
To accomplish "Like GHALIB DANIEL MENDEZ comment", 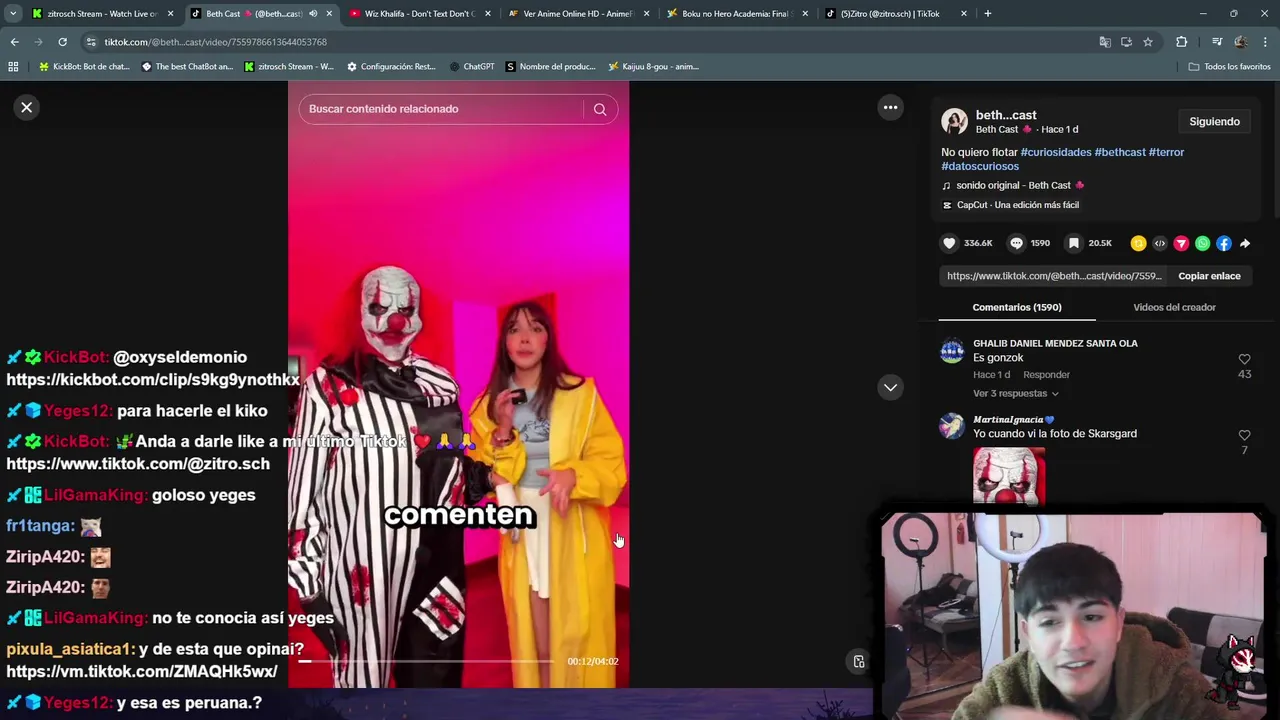I will tap(1244, 359).
